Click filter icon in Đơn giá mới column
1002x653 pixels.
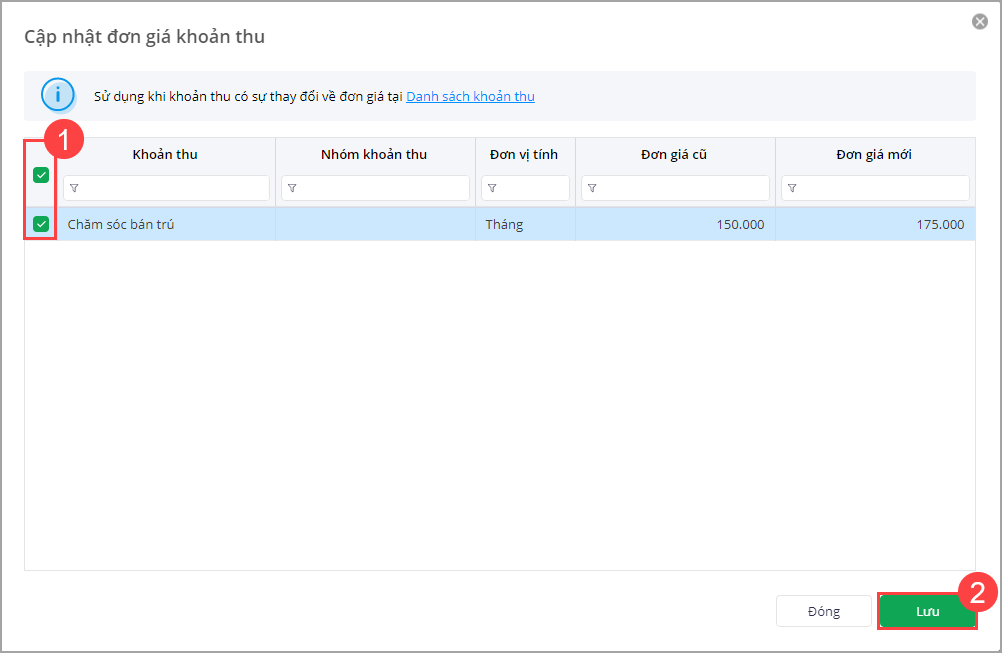point(792,188)
